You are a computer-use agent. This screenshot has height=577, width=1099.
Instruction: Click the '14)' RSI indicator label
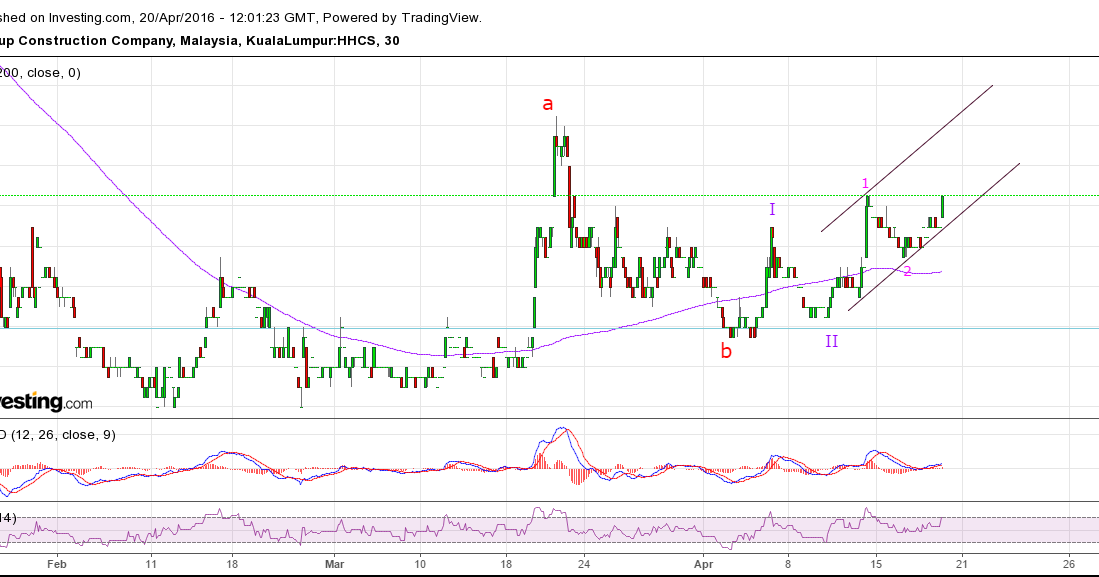8,518
